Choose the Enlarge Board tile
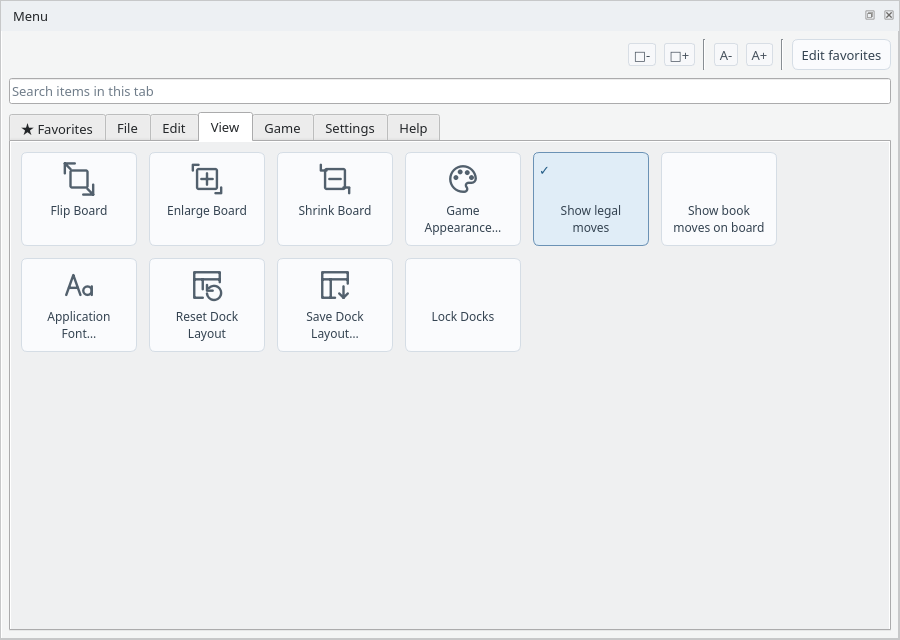Screen dimensions: 900x640 pos(207,199)
